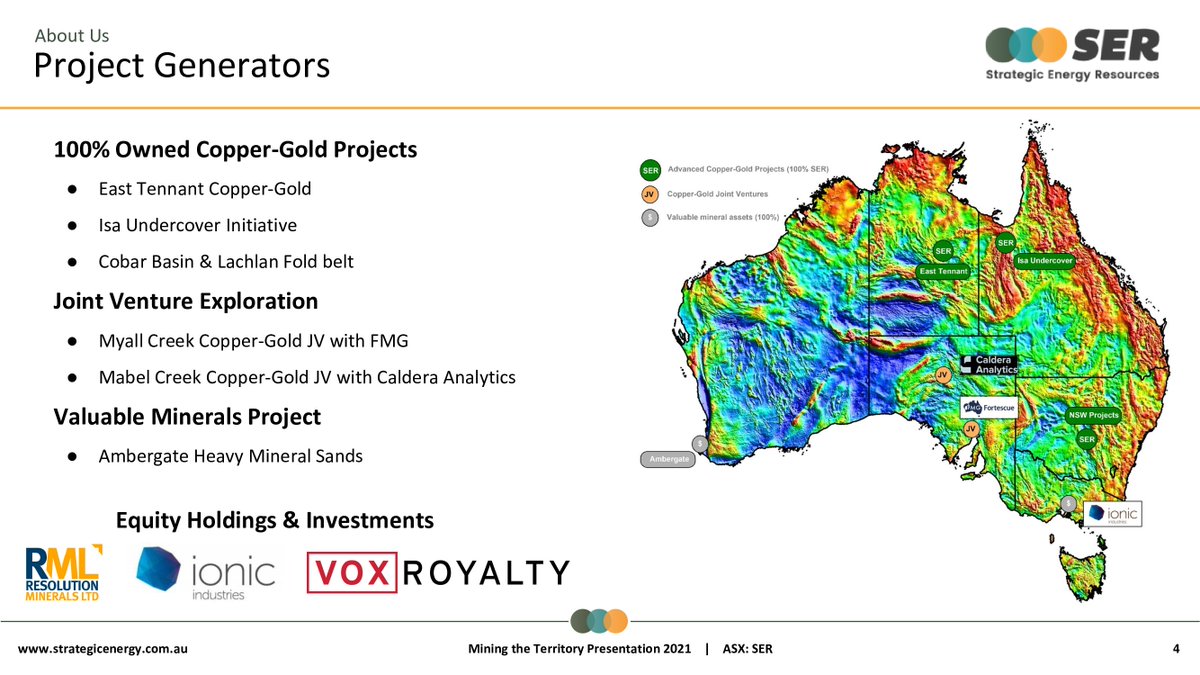Click the About Us heading
This screenshot has height=675, width=1200.
pyautogui.click(x=72, y=36)
